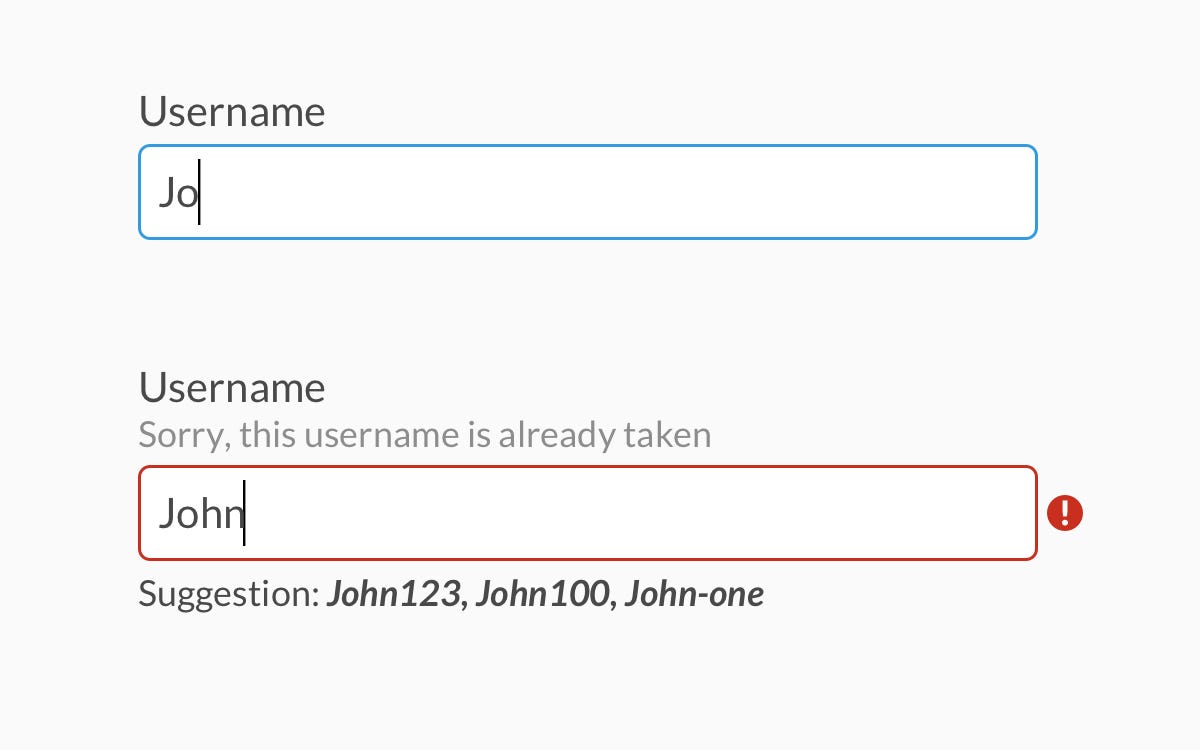The image size is (1200, 750).
Task: Choose the John123 username suggestion
Action: 395,594
